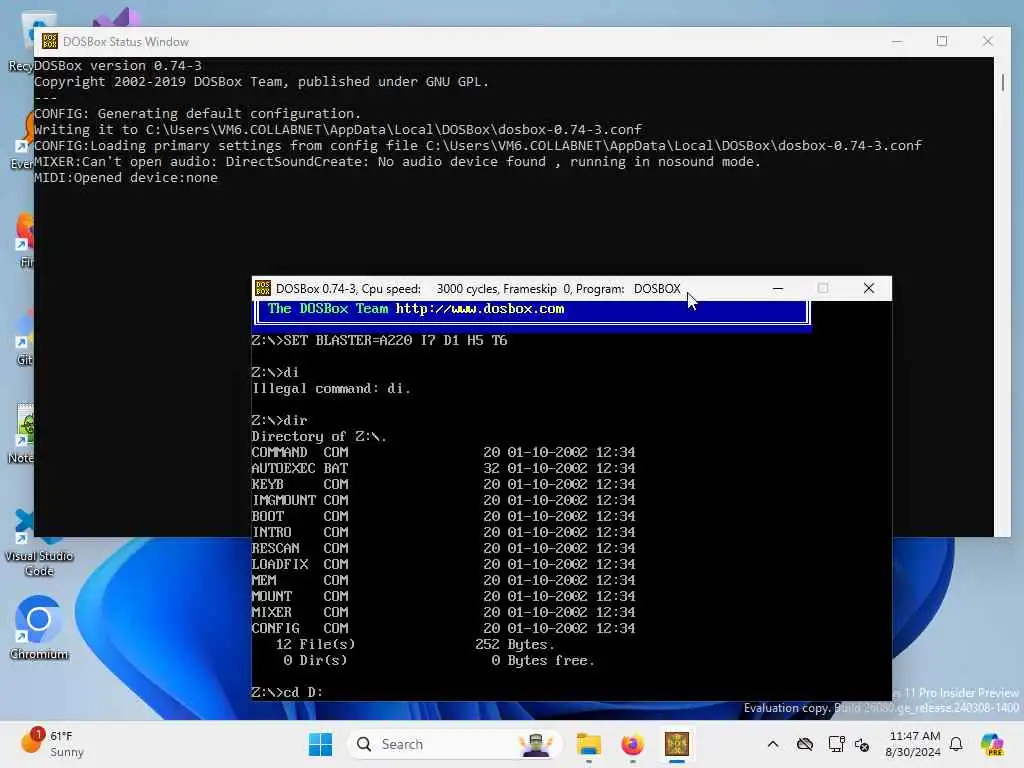Viewport: 1024px width, 768px height.
Task: Click the 'DOSBox version 0.74-3' line
Action: (118, 65)
